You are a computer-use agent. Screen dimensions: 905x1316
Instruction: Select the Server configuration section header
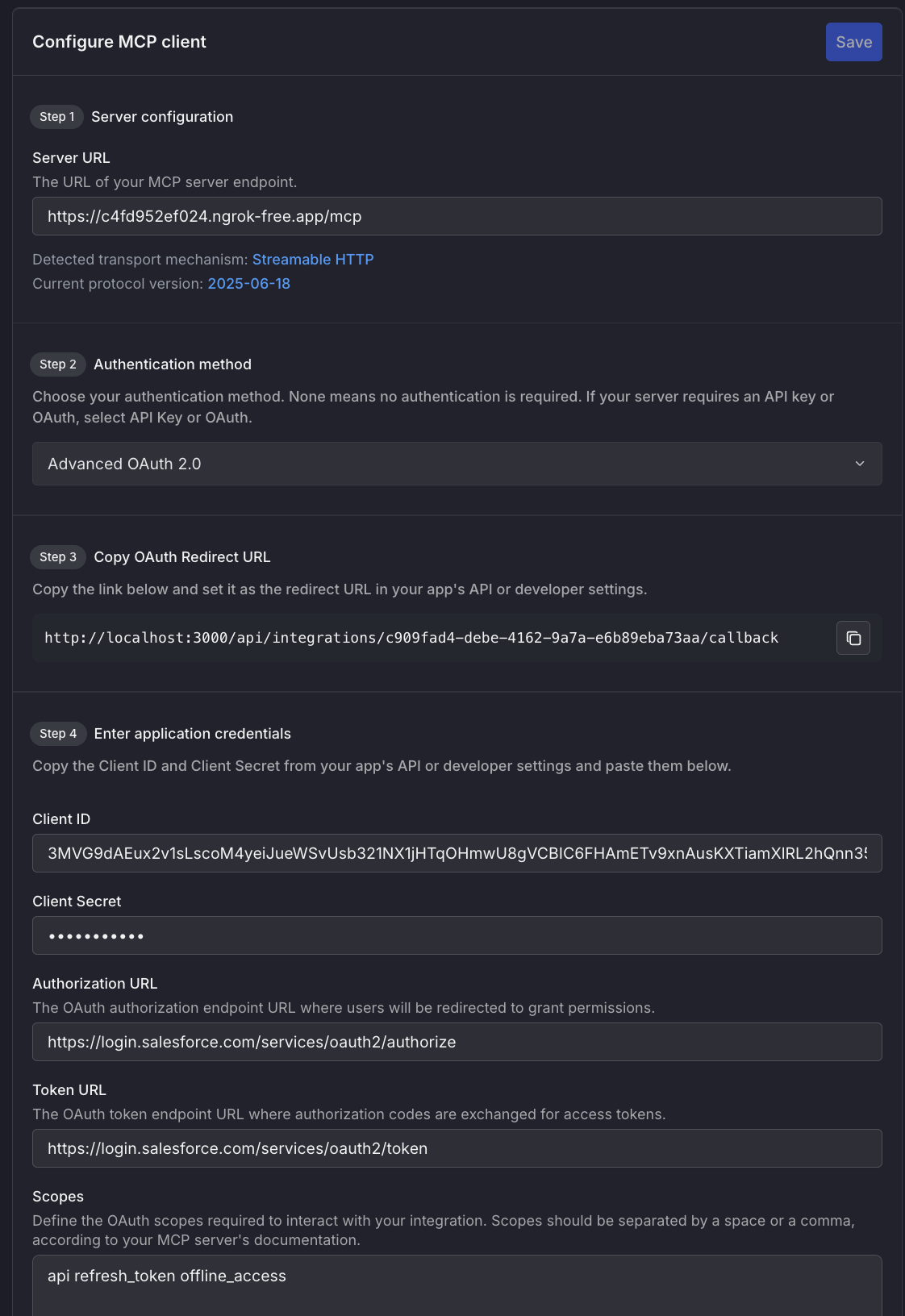(x=161, y=116)
